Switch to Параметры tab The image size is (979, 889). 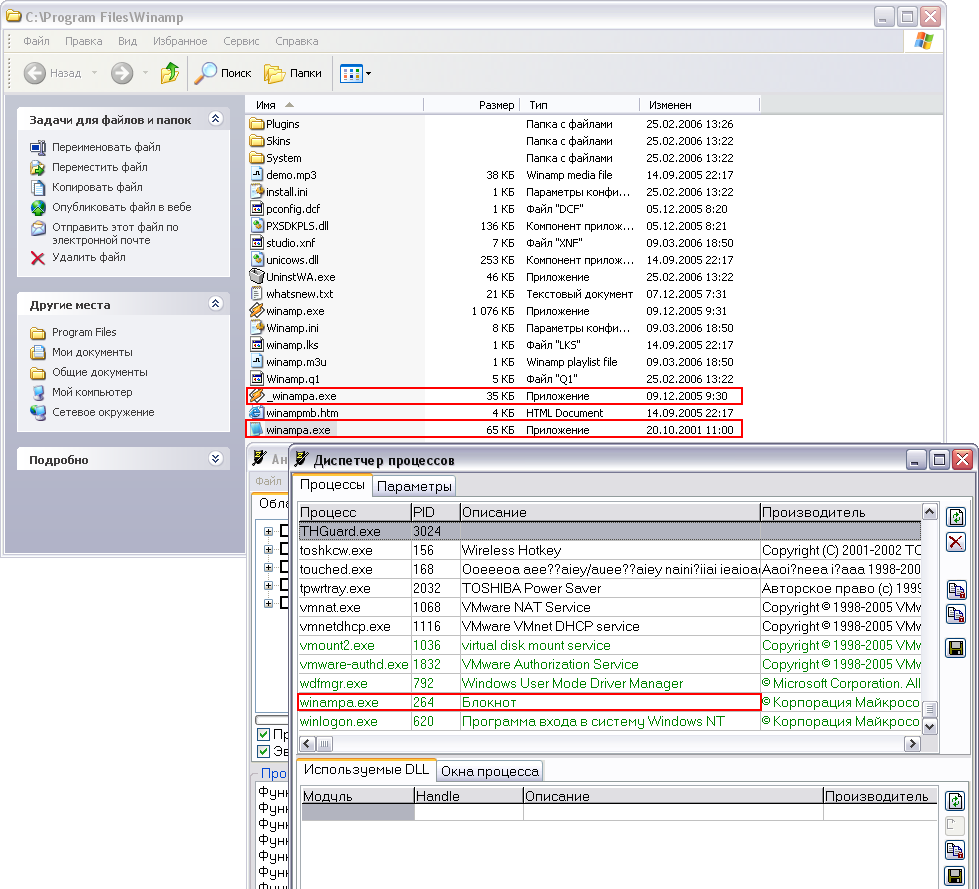(x=414, y=486)
